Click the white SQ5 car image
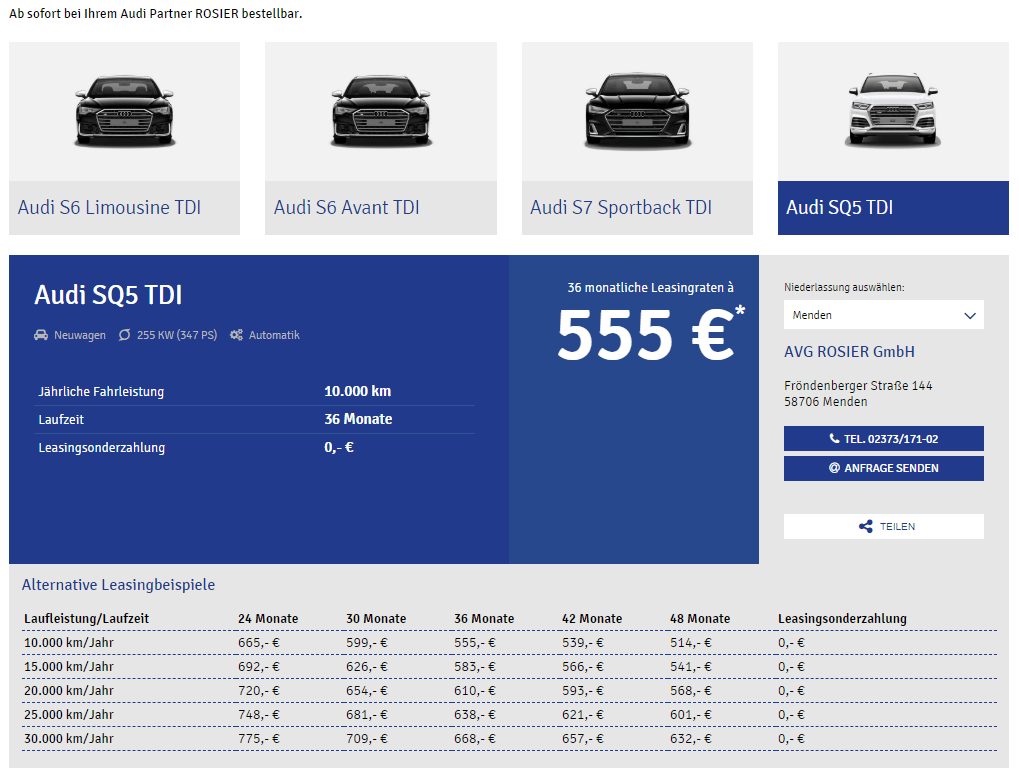 [x=893, y=109]
